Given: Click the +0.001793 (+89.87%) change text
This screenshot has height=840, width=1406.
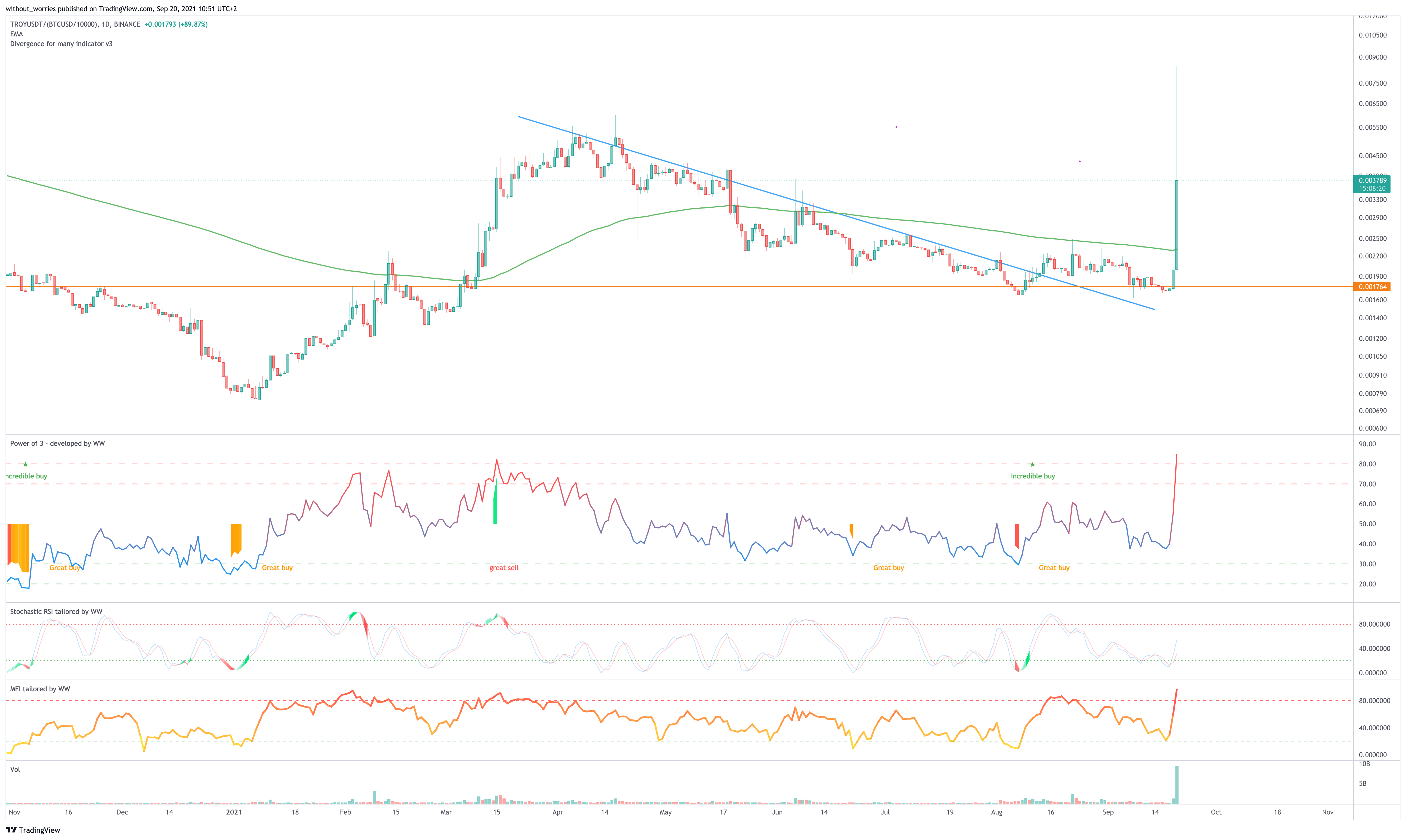Looking at the screenshot, I should [x=176, y=24].
